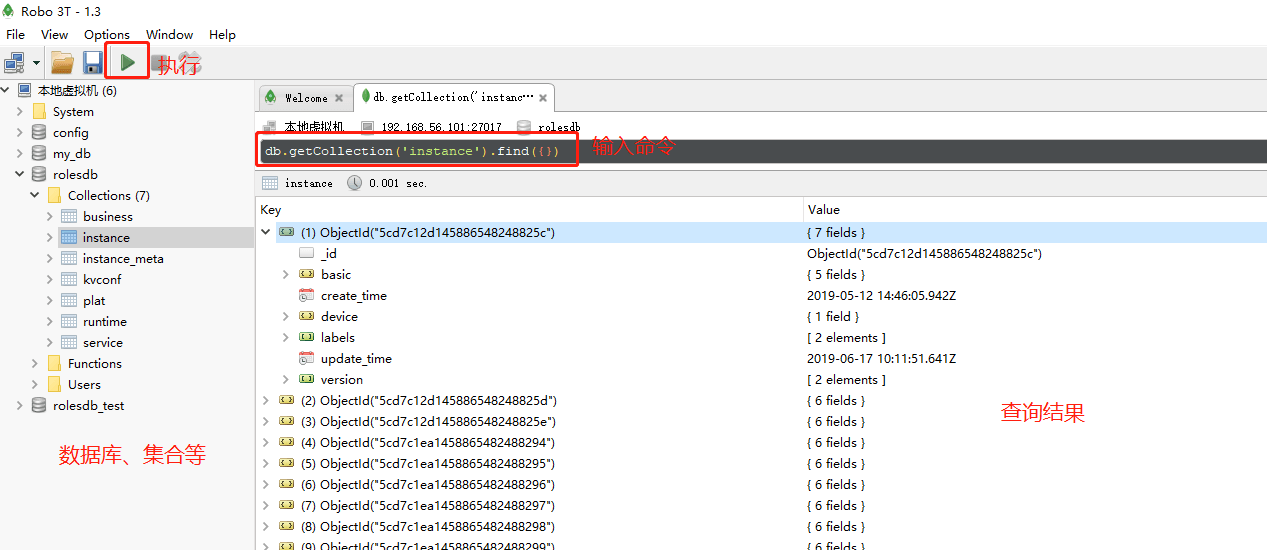Select document (5) ObjectId ending 8295
The height and width of the screenshot is (550, 1267).
(x=761, y=463)
